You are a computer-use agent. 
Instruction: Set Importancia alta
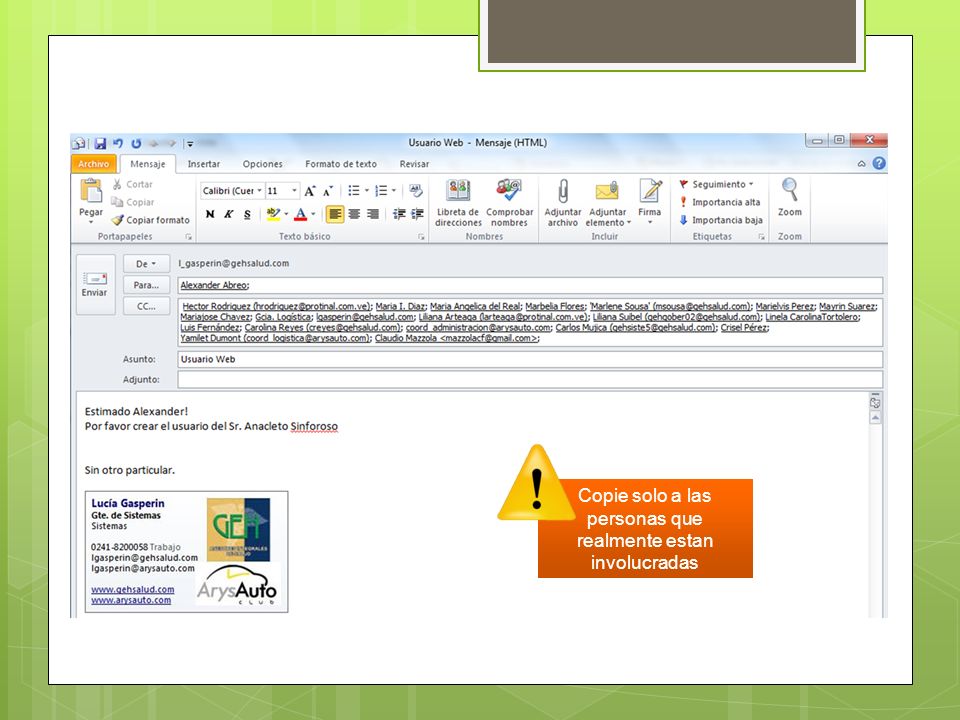tap(720, 202)
